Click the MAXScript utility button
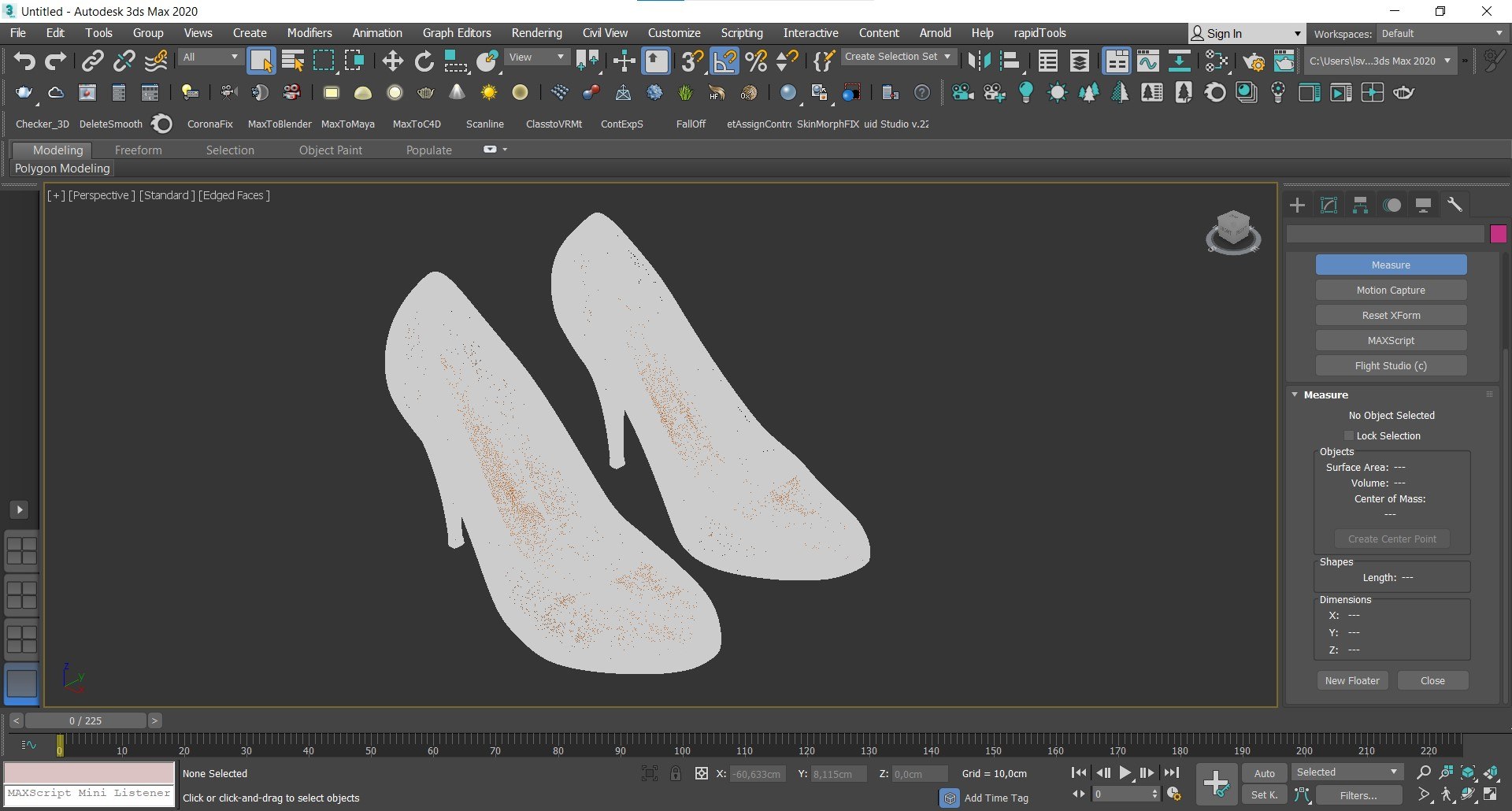The width and height of the screenshot is (1512, 811). click(x=1391, y=340)
